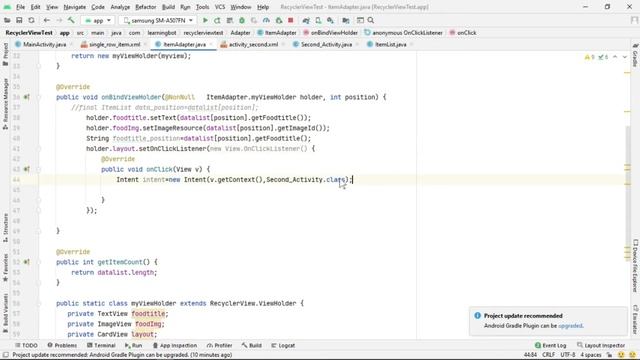Click the warnings count inspection indicator

(589, 57)
